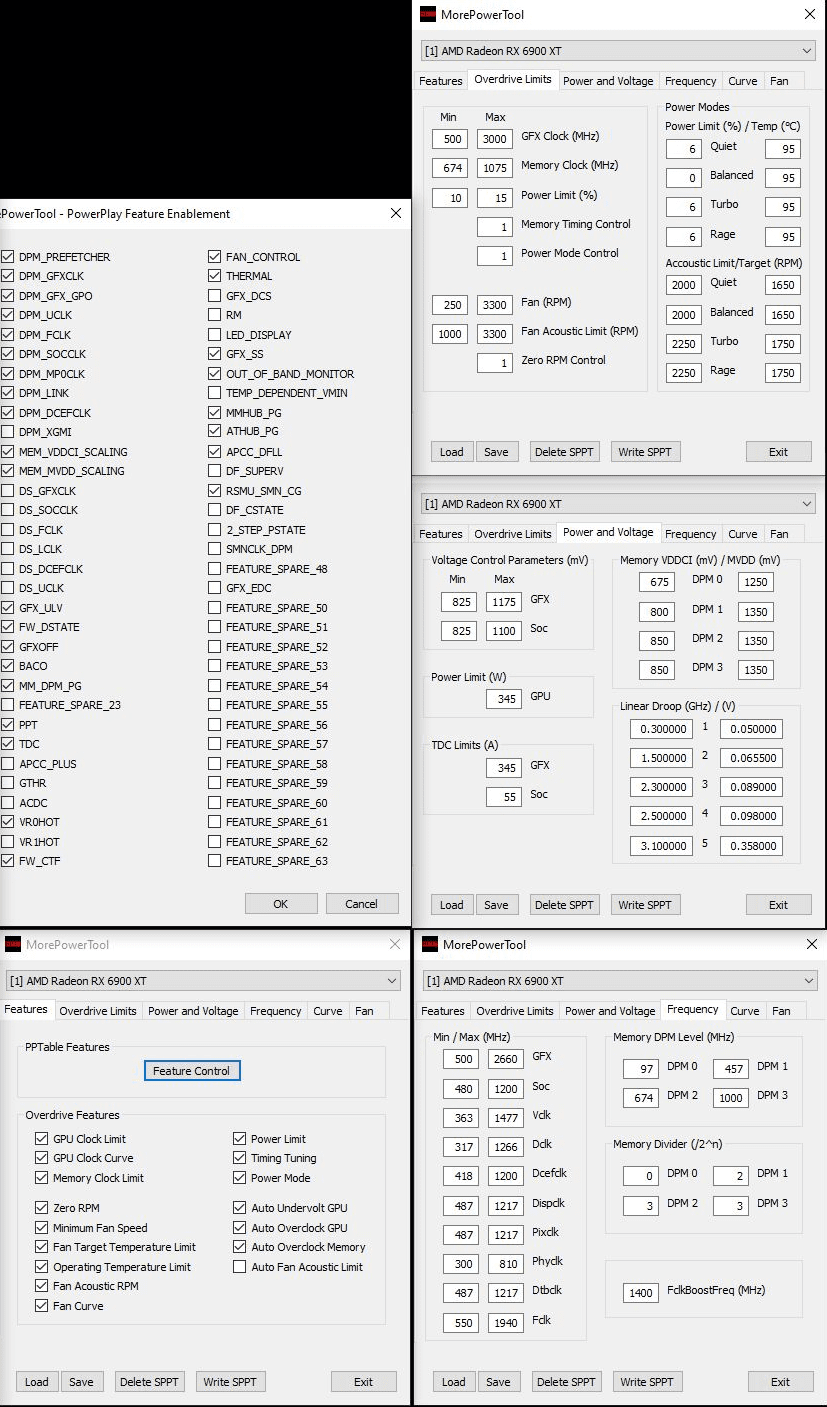Uncheck the THERMAL feature

(215, 276)
